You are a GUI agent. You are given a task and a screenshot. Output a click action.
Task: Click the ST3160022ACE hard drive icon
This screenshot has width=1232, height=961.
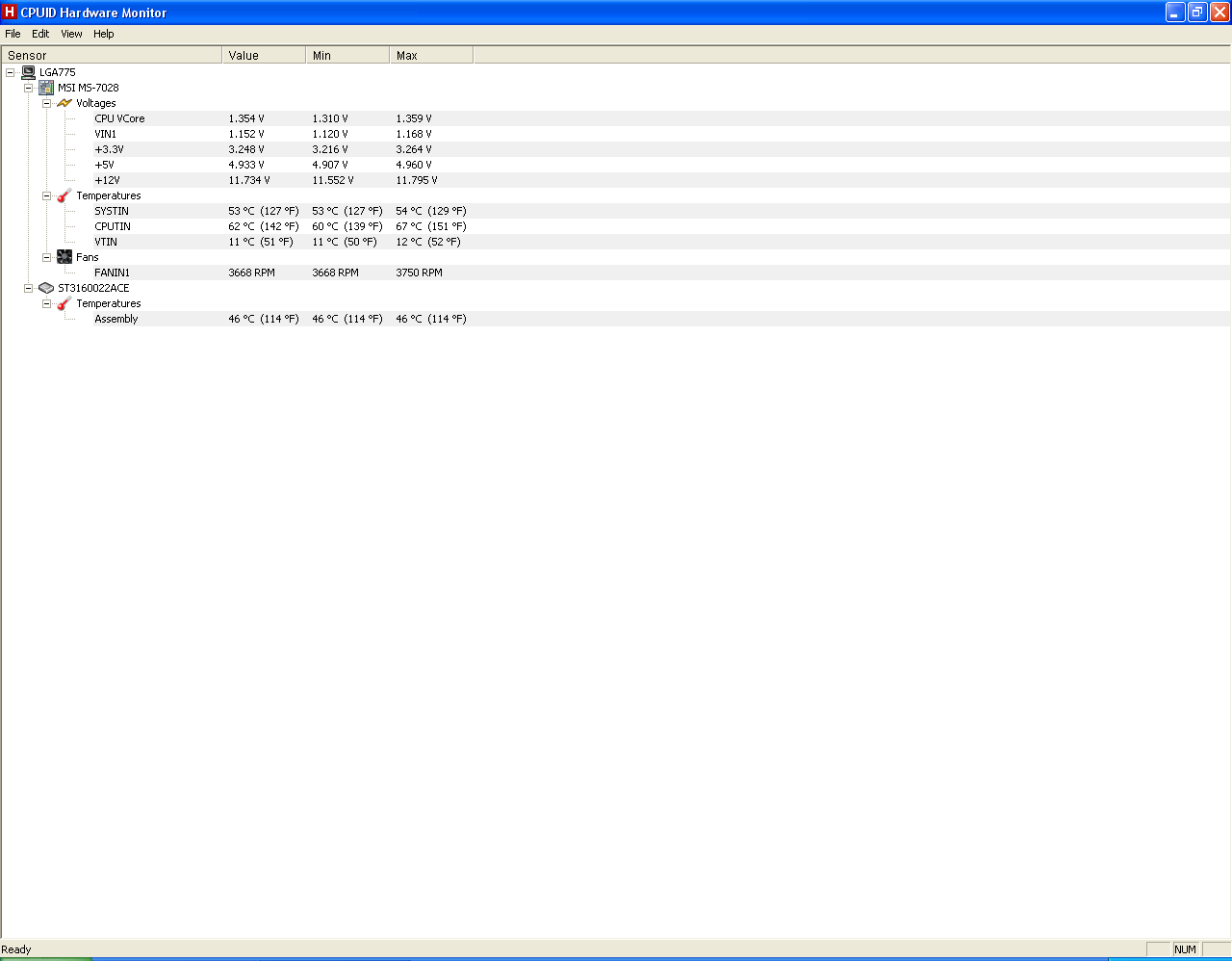46,288
